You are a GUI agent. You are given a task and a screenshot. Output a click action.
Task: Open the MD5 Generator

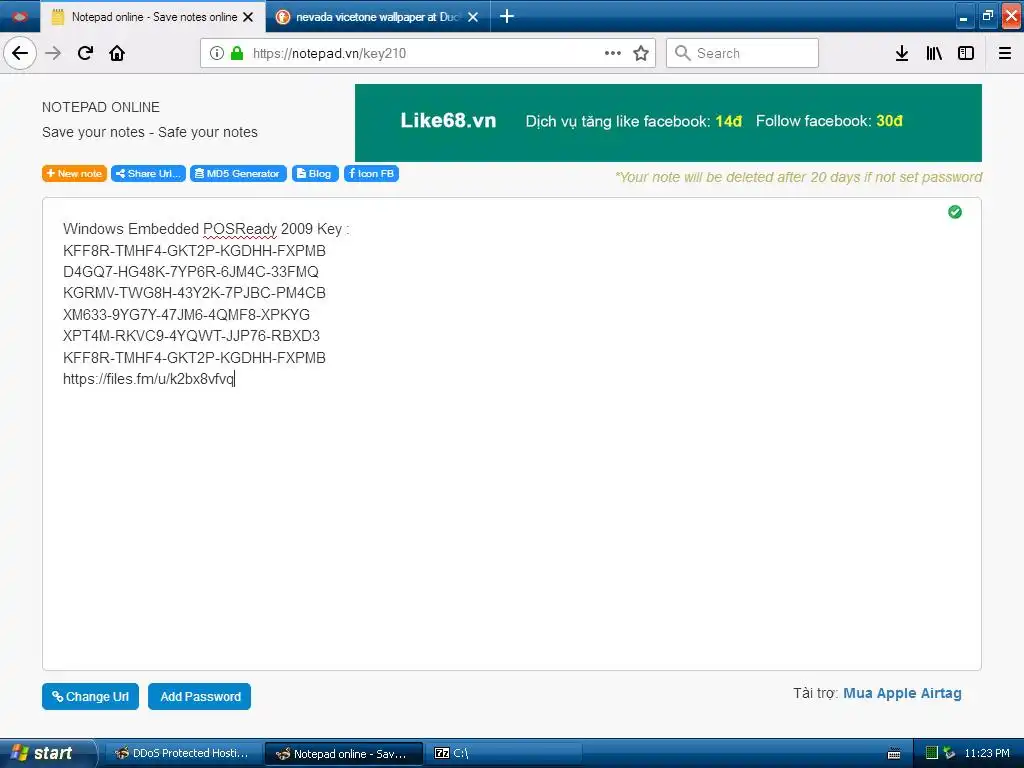click(x=238, y=173)
